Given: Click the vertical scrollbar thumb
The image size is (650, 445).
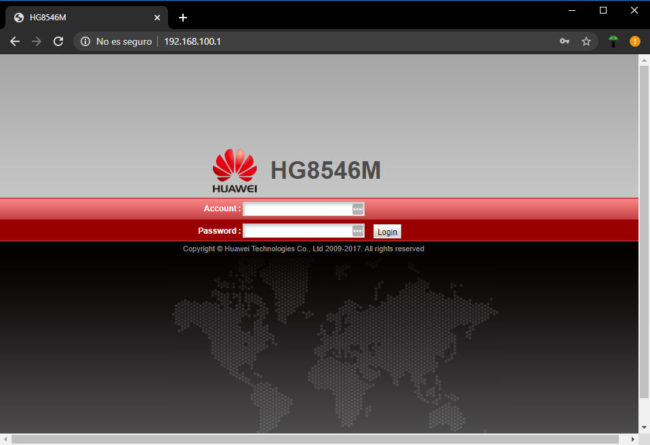Looking at the screenshot, I should pyautogui.click(x=644, y=232).
